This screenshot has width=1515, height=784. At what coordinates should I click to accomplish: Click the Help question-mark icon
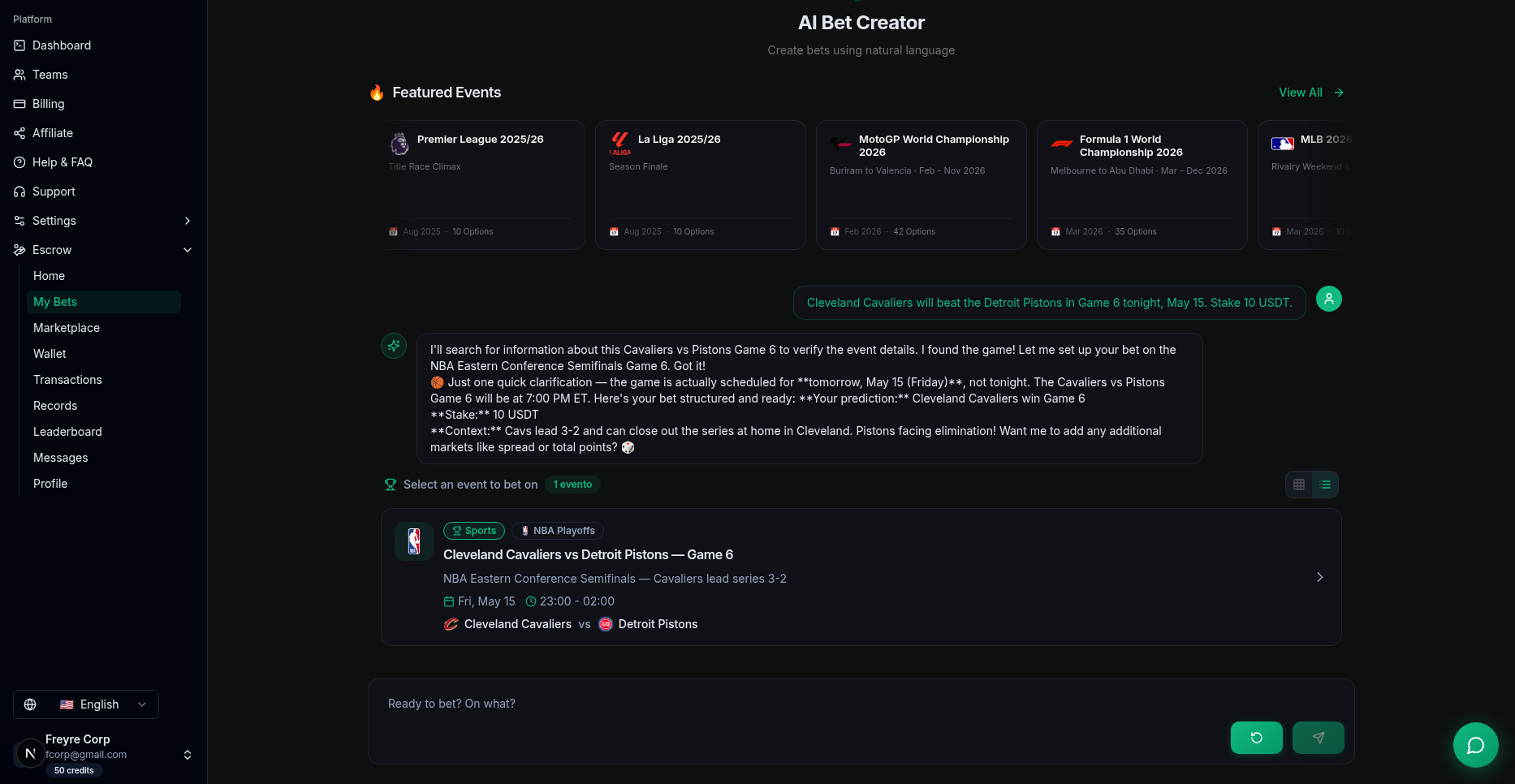point(19,162)
